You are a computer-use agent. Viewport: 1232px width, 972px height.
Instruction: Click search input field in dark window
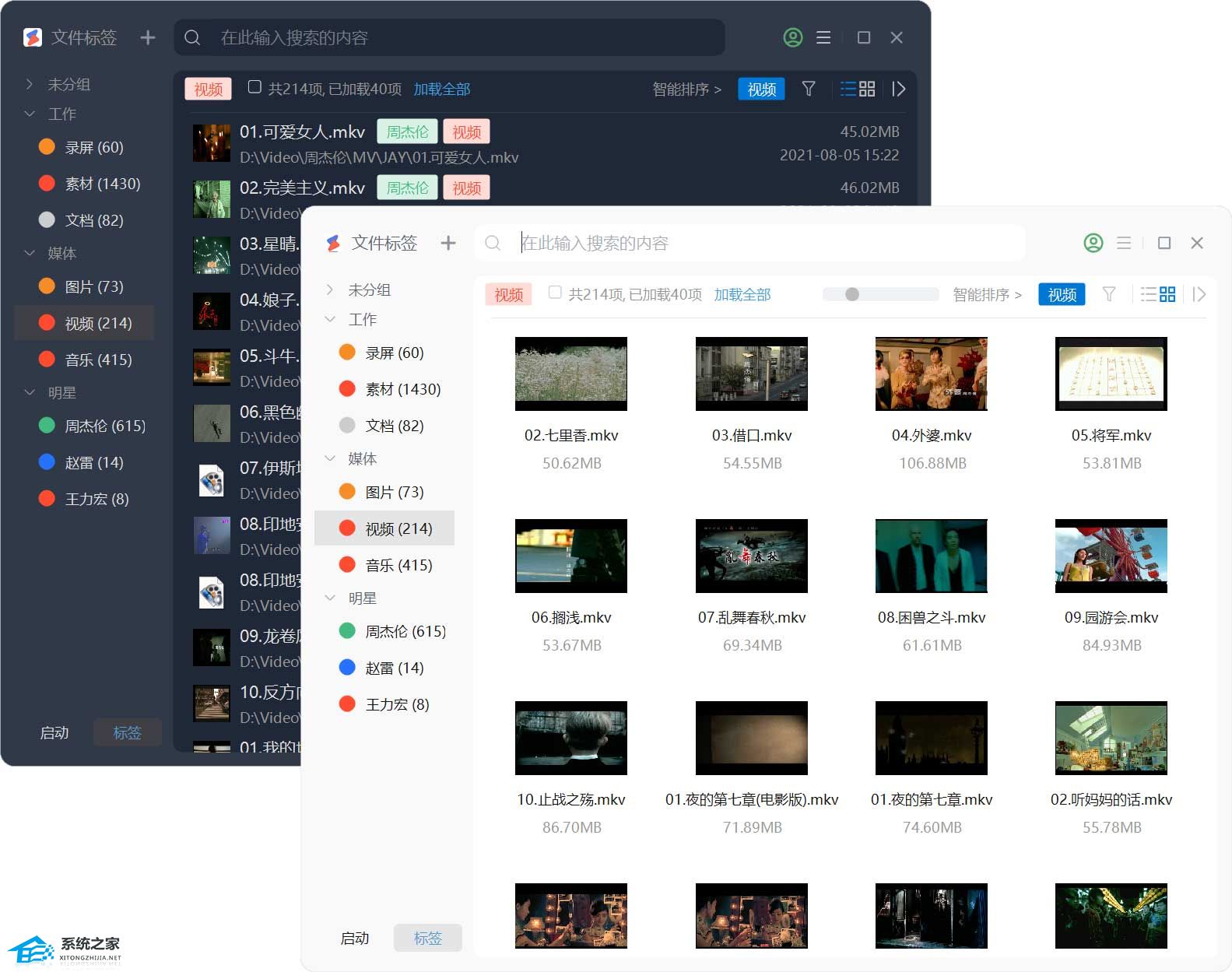pyautogui.click(x=449, y=37)
